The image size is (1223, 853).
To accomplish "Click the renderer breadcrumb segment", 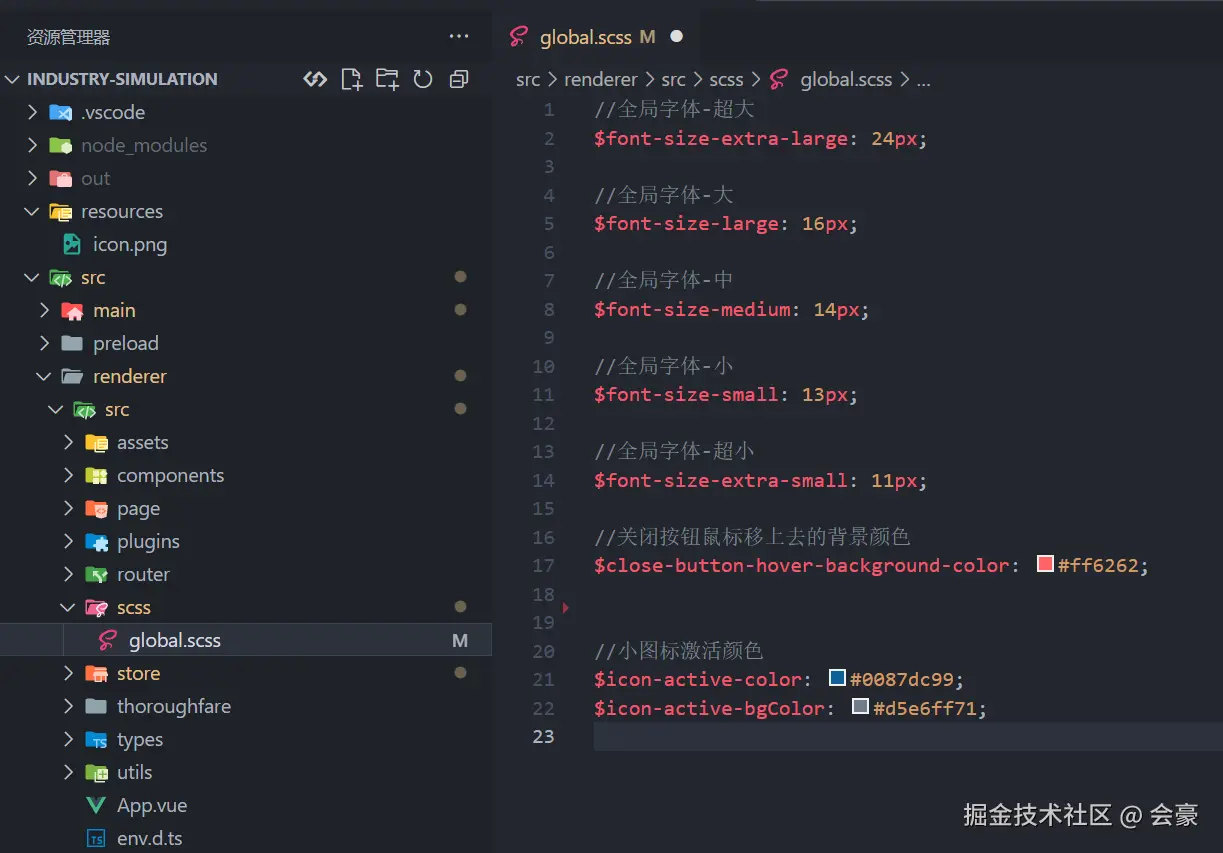I will tap(600, 80).
